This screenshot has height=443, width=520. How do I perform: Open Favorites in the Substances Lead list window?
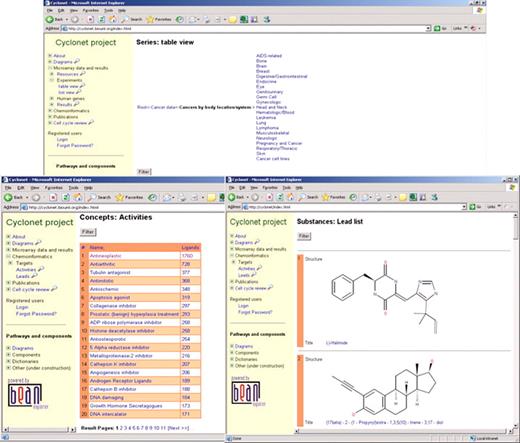click(x=334, y=197)
